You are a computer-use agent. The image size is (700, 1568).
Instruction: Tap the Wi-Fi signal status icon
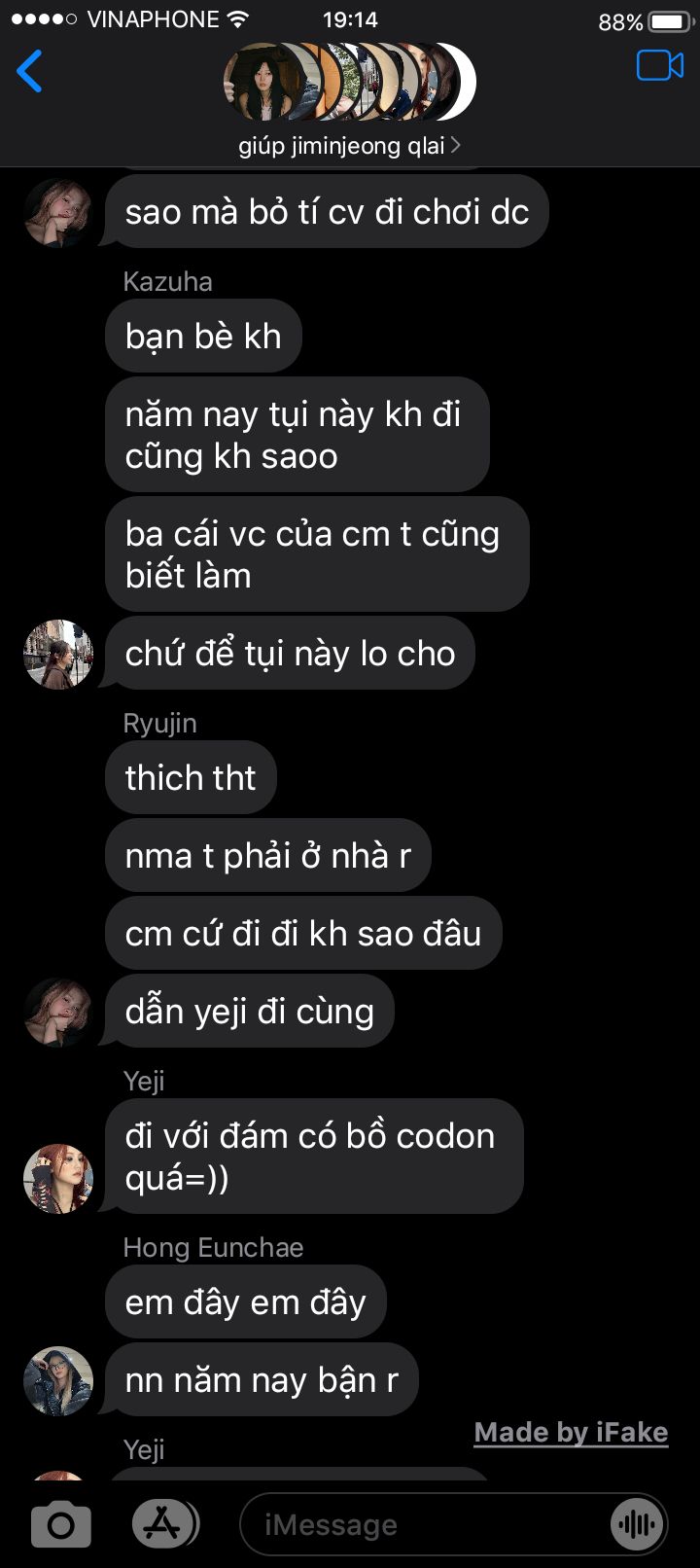pyautogui.click(x=236, y=19)
